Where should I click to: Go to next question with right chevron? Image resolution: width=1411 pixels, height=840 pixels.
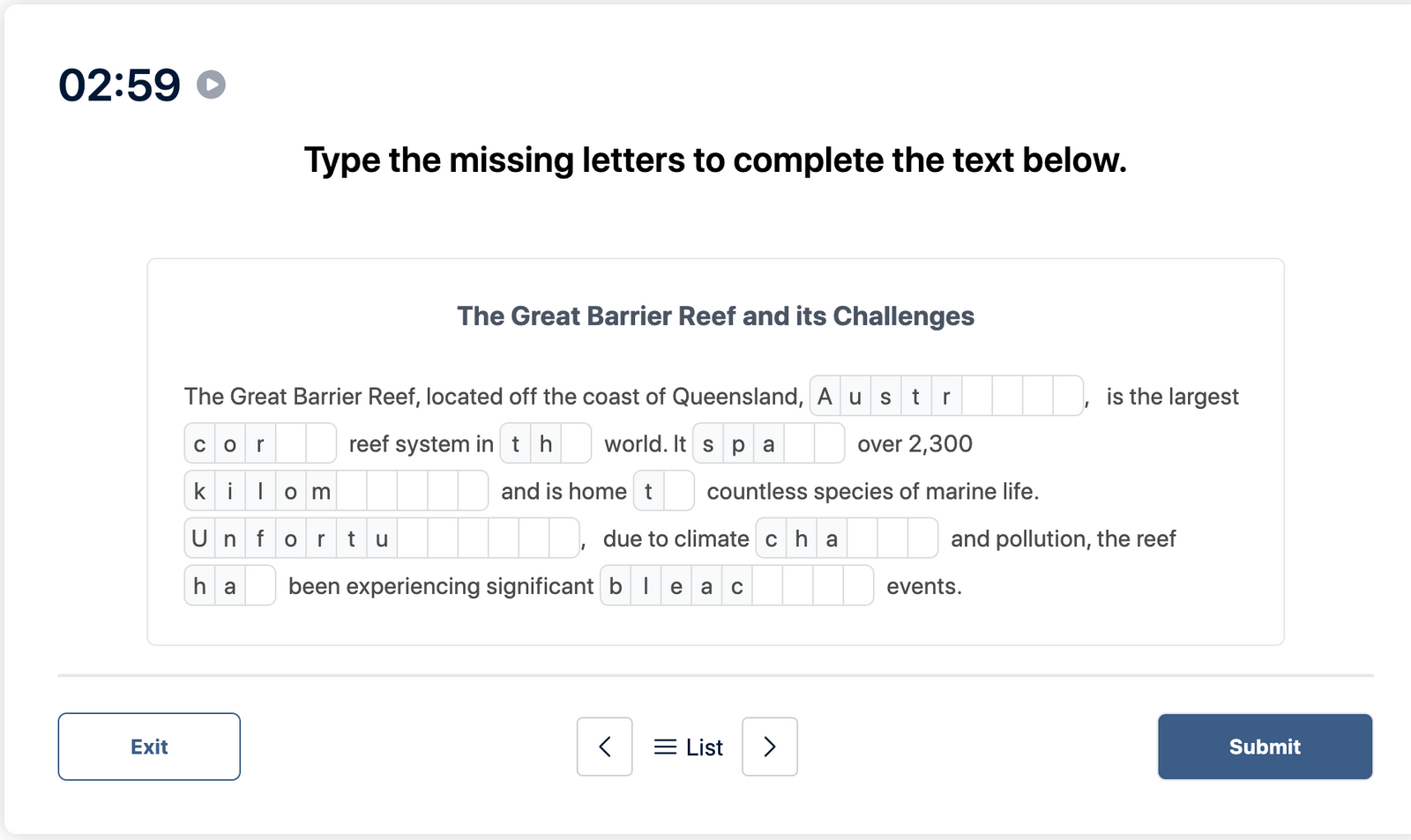[770, 747]
